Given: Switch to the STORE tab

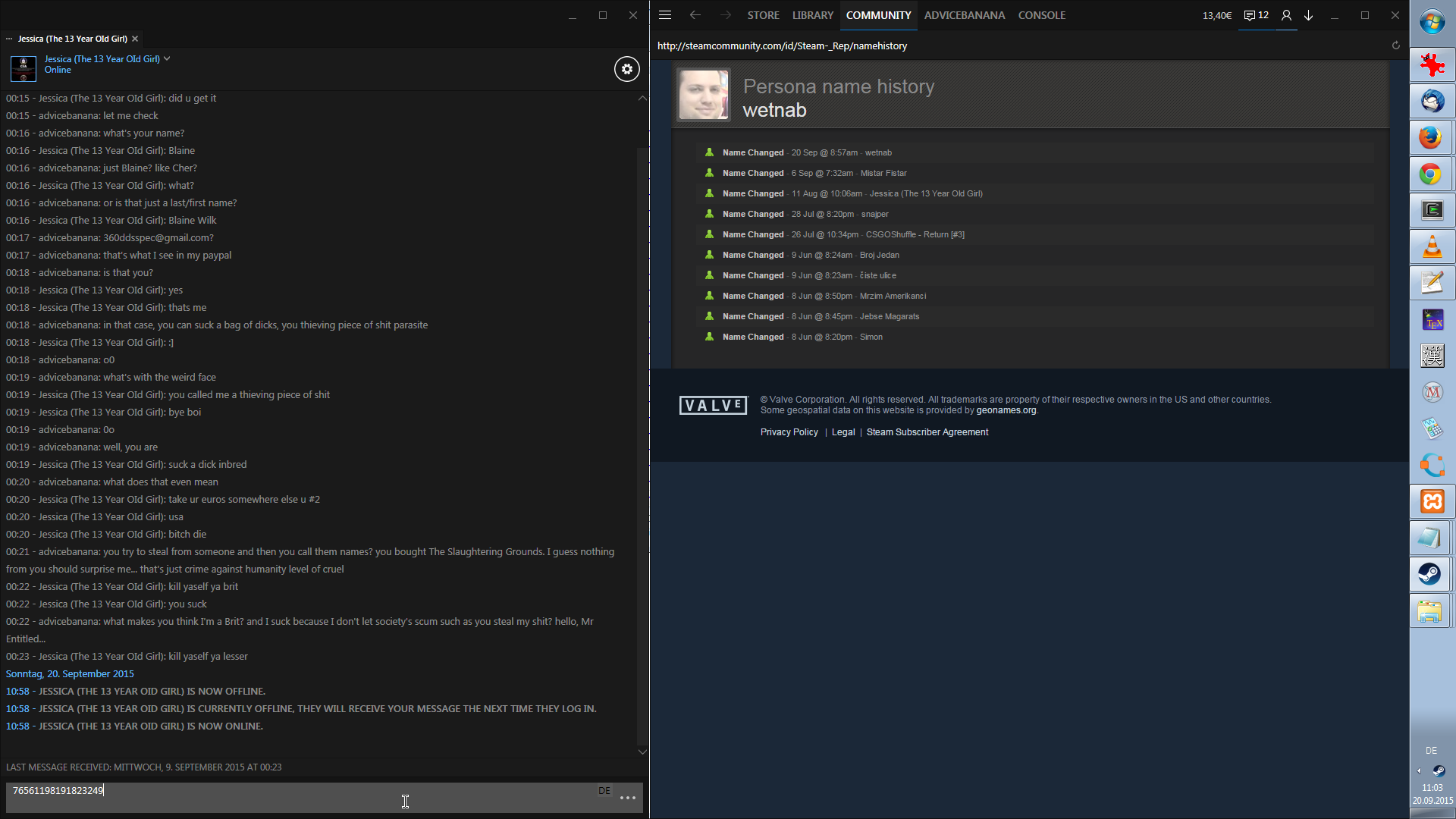Looking at the screenshot, I should point(763,15).
